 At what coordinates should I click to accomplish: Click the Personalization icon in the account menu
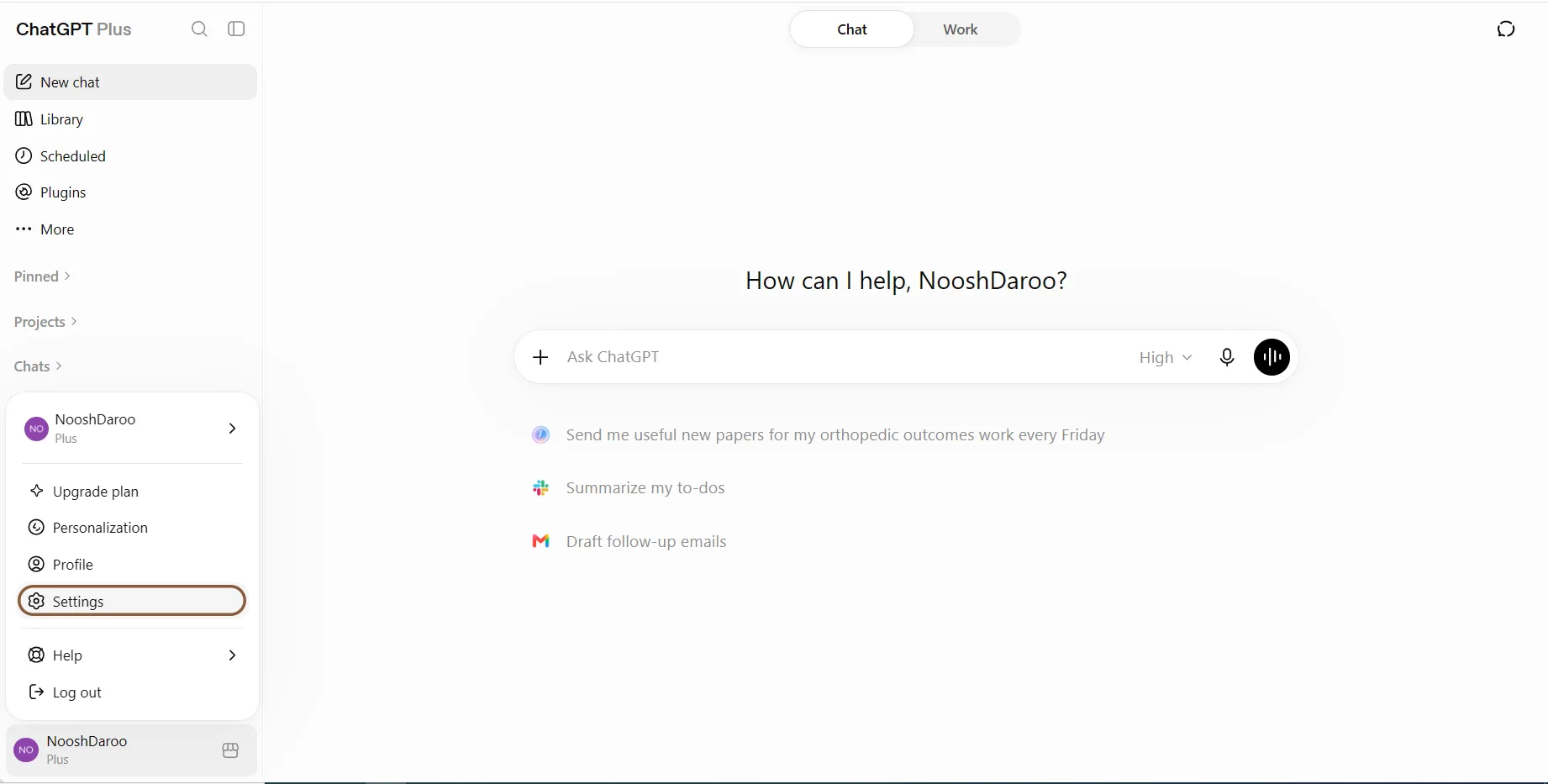click(36, 528)
